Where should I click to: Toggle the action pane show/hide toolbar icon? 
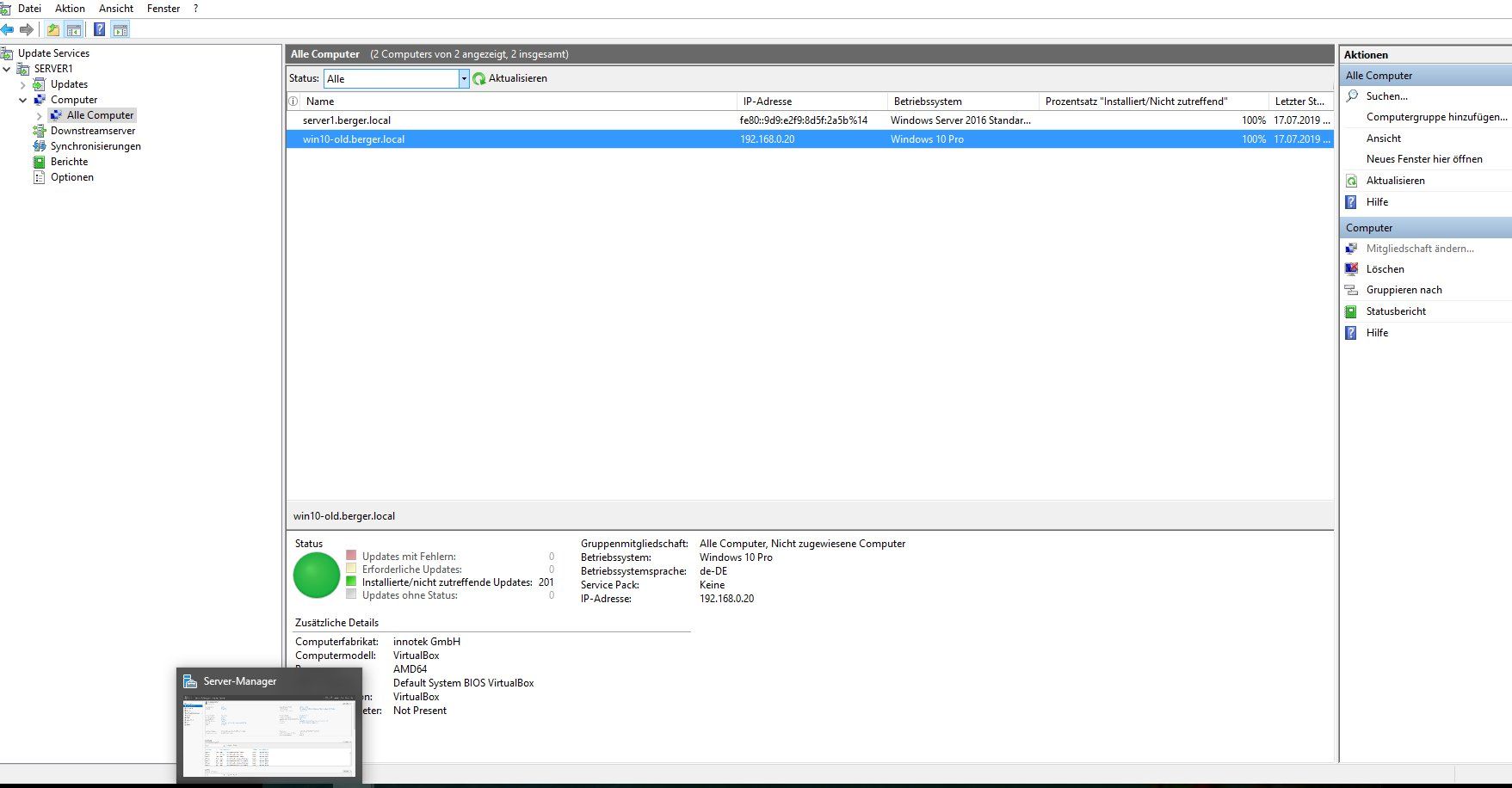(x=120, y=30)
